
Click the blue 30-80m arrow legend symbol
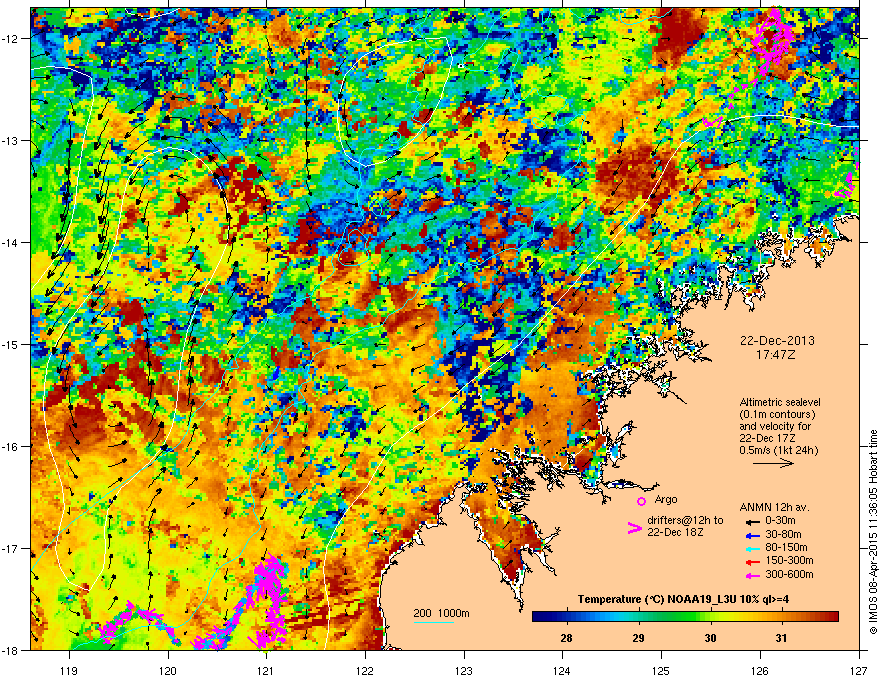pyautogui.click(x=751, y=535)
